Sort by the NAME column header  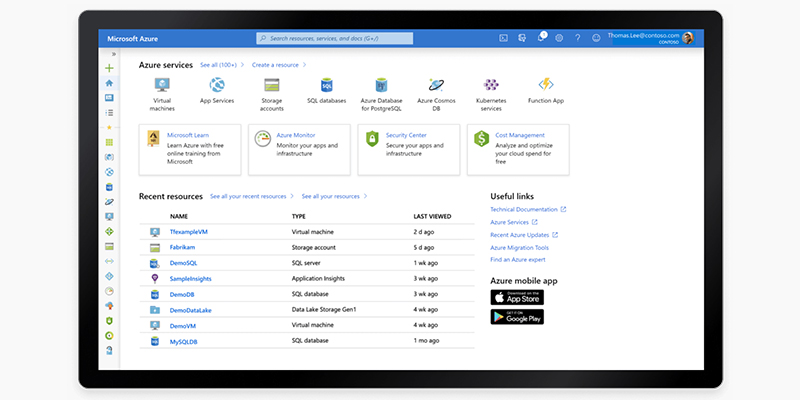coord(179,216)
